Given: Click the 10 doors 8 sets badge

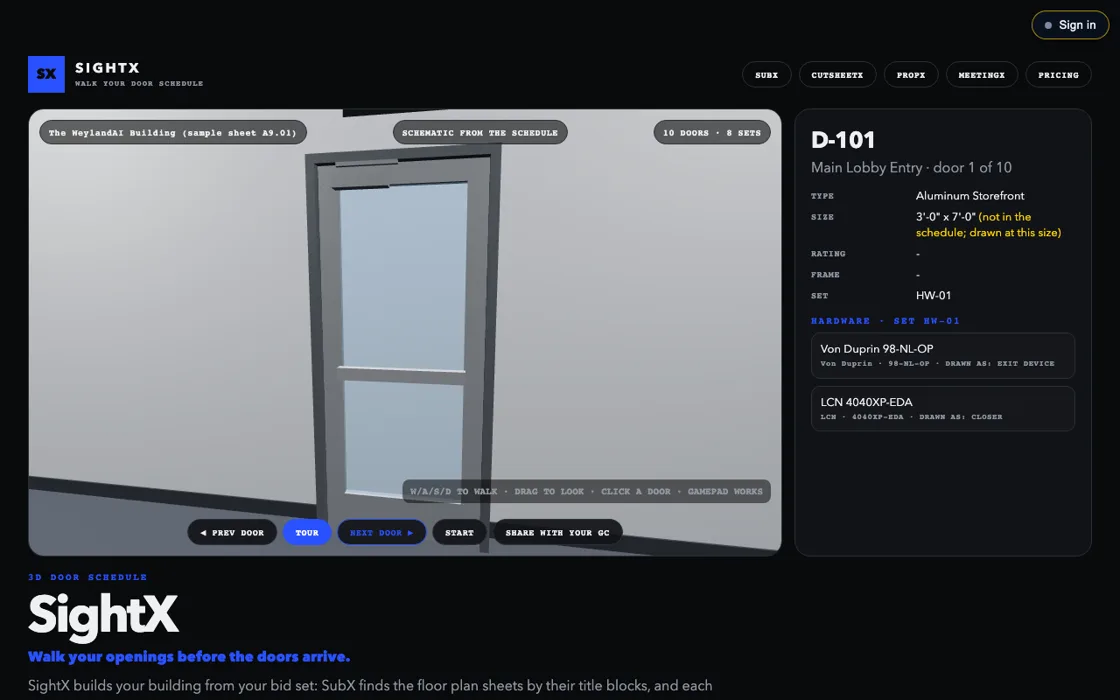Looking at the screenshot, I should coord(711,133).
